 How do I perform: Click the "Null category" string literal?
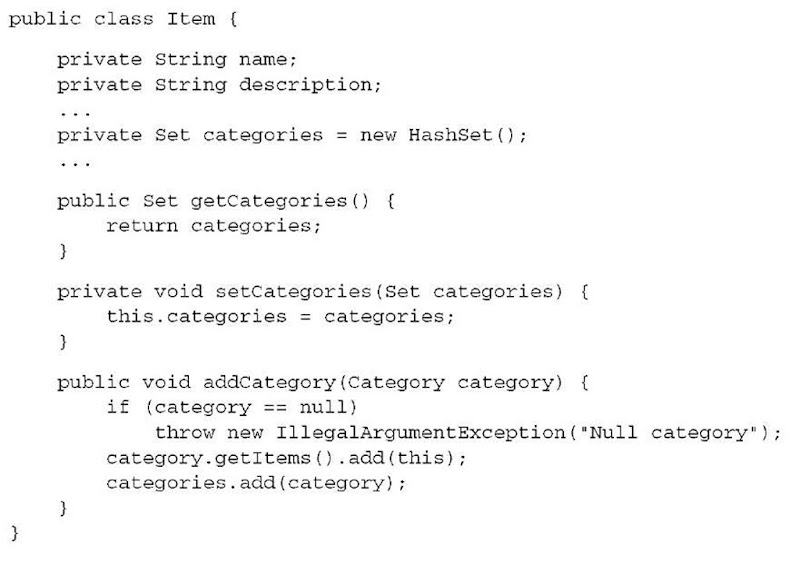click(671, 432)
